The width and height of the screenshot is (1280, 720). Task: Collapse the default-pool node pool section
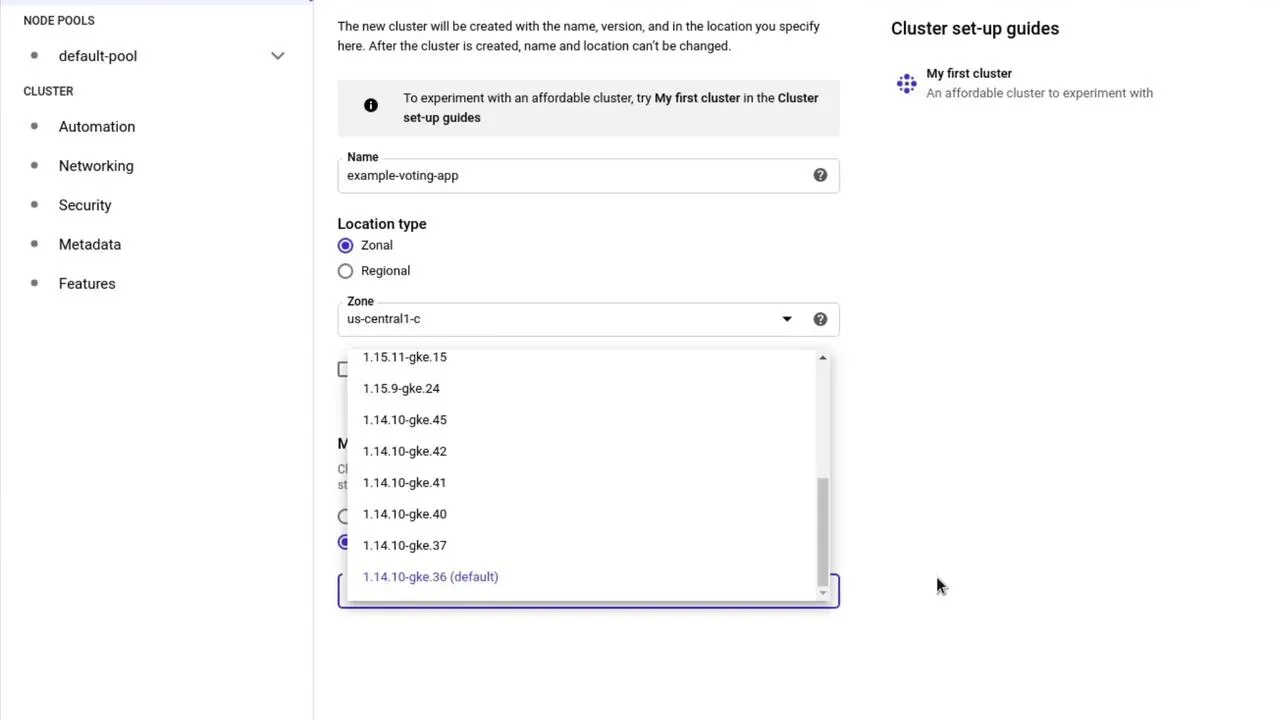point(277,56)
